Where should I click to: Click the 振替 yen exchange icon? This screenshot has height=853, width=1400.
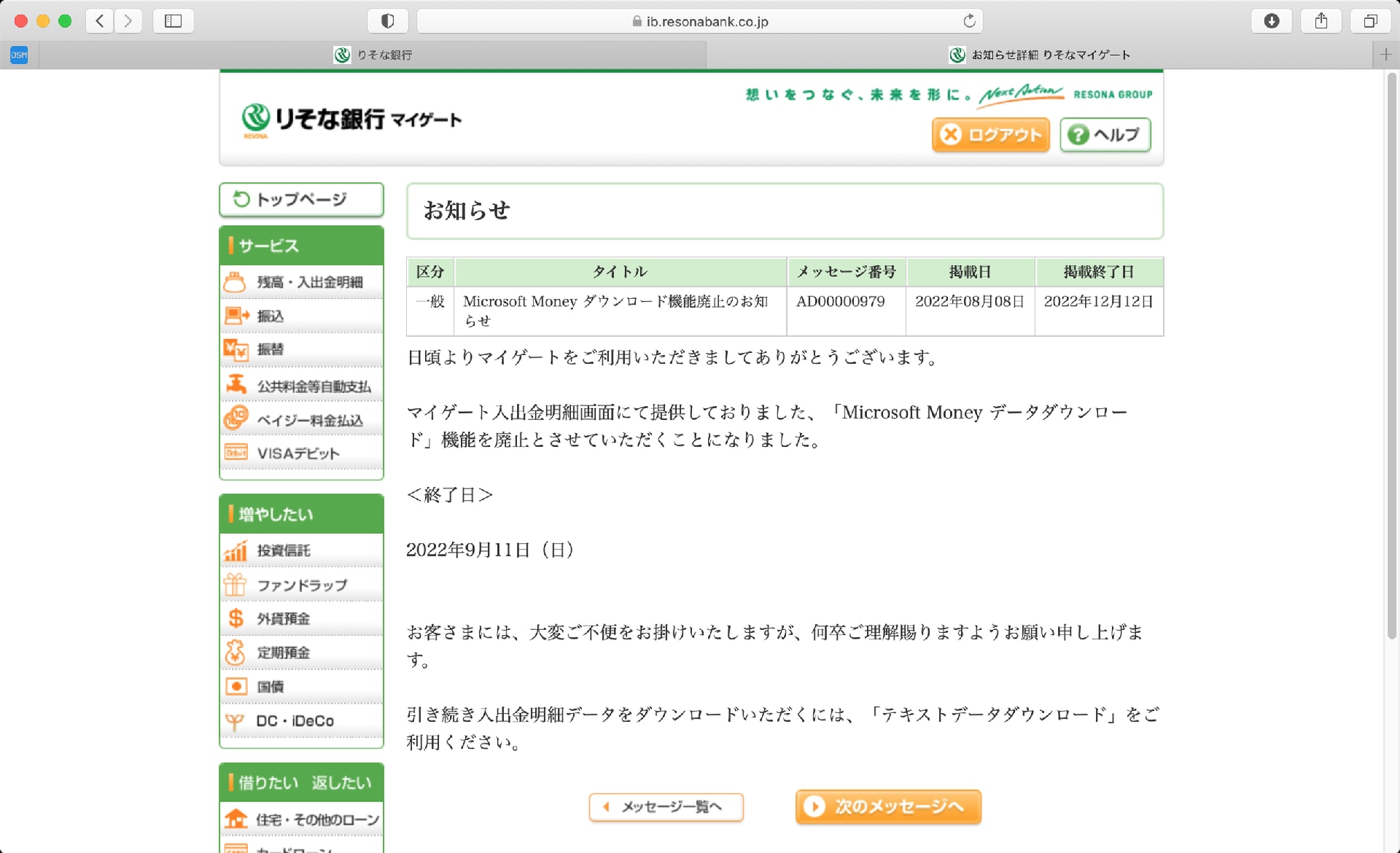[x=236, y=350]
